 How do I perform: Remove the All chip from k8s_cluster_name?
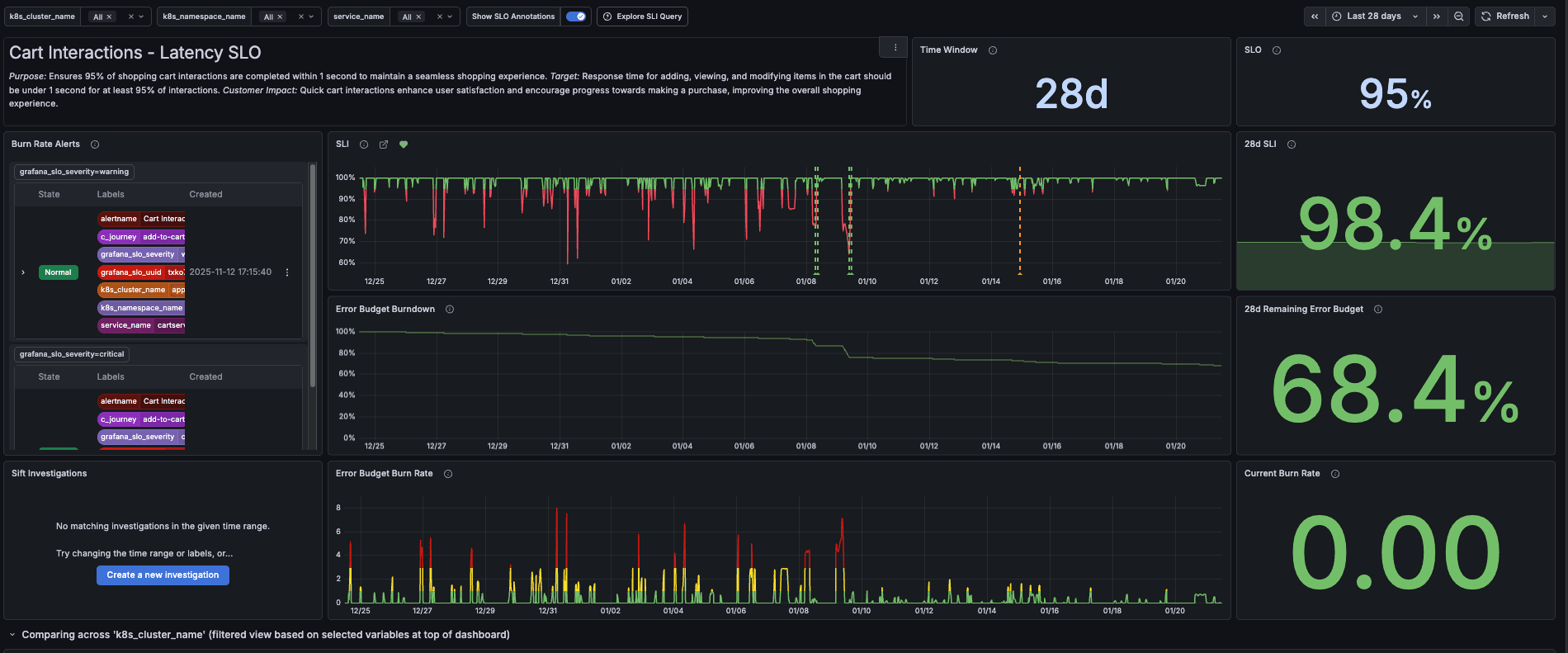click(109, 17)
